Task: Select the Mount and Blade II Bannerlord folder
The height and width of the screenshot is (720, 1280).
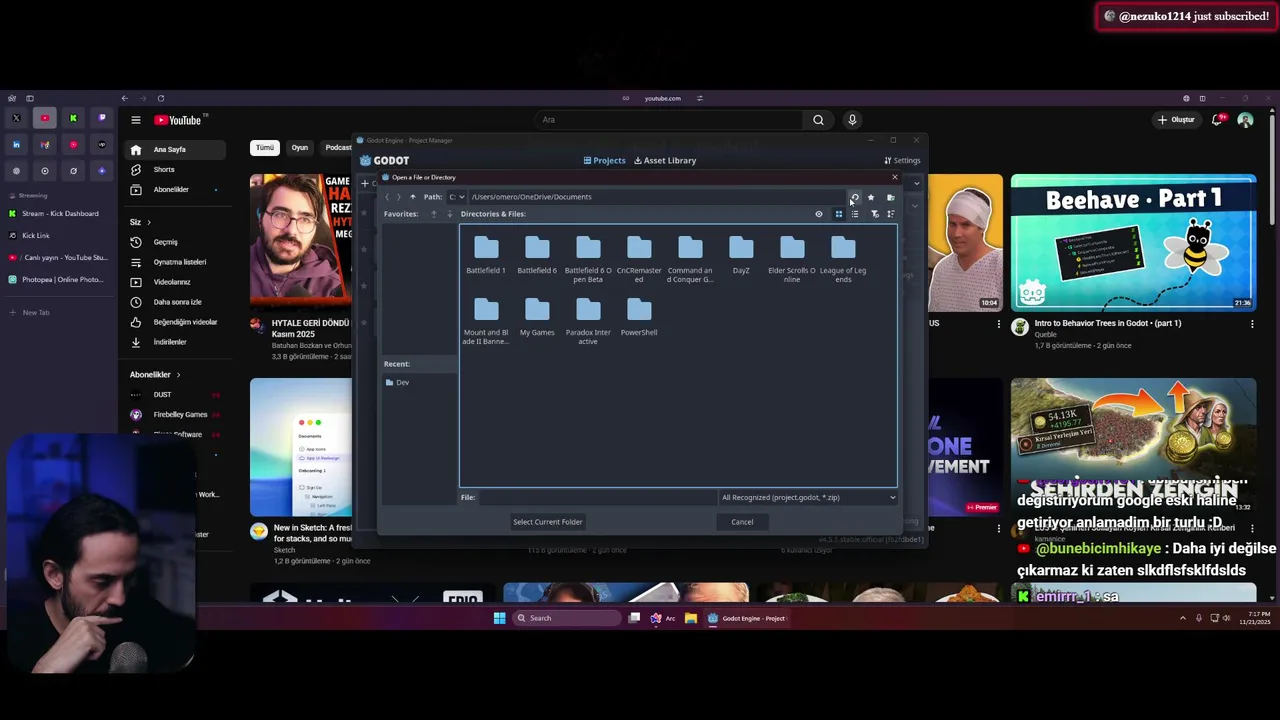Action: click(x=486, y=321)
